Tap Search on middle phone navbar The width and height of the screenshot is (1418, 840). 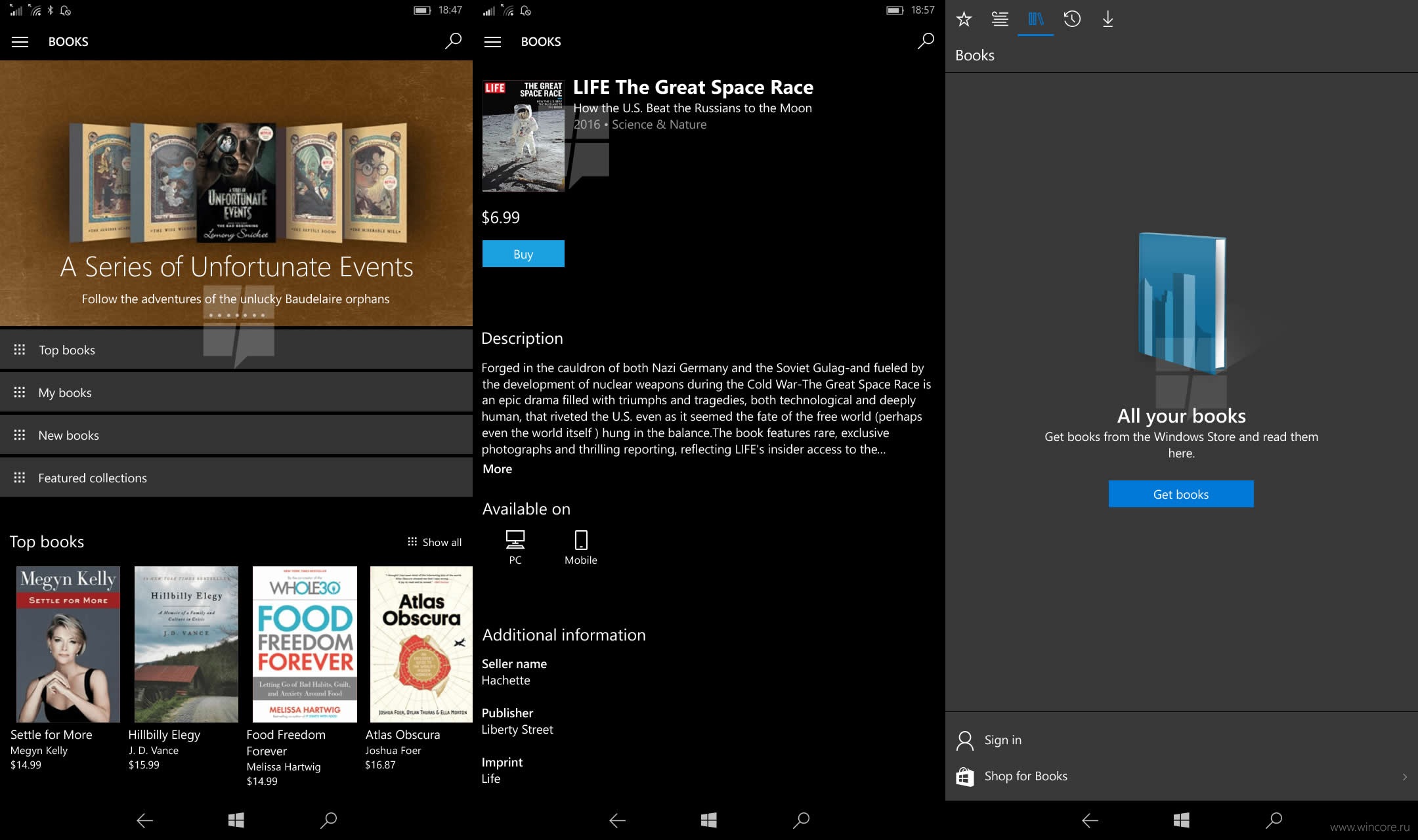pyautogui.click(x=801, y=820)
